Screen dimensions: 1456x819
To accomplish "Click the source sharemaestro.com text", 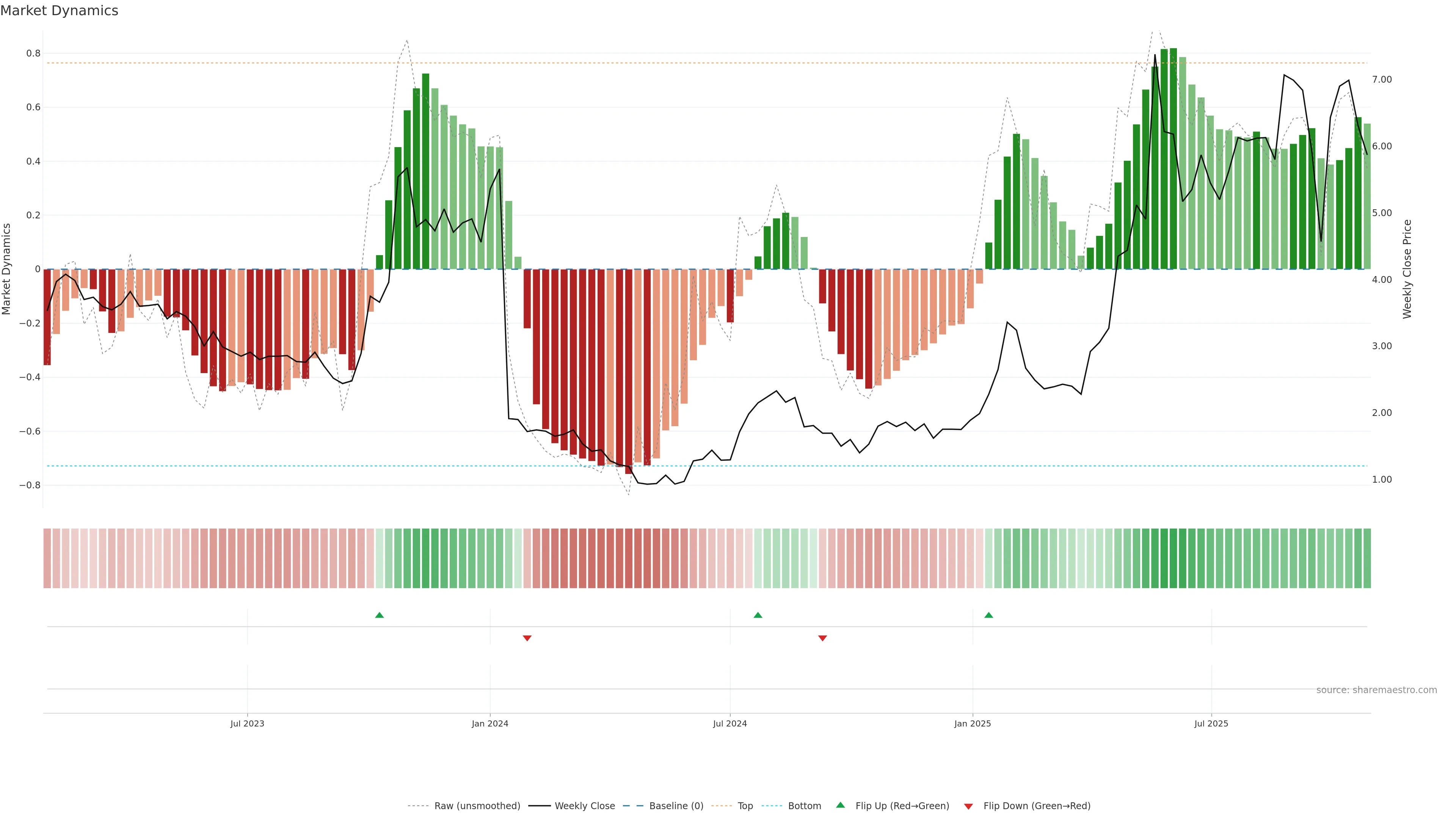I will (x=1376, y=690).
